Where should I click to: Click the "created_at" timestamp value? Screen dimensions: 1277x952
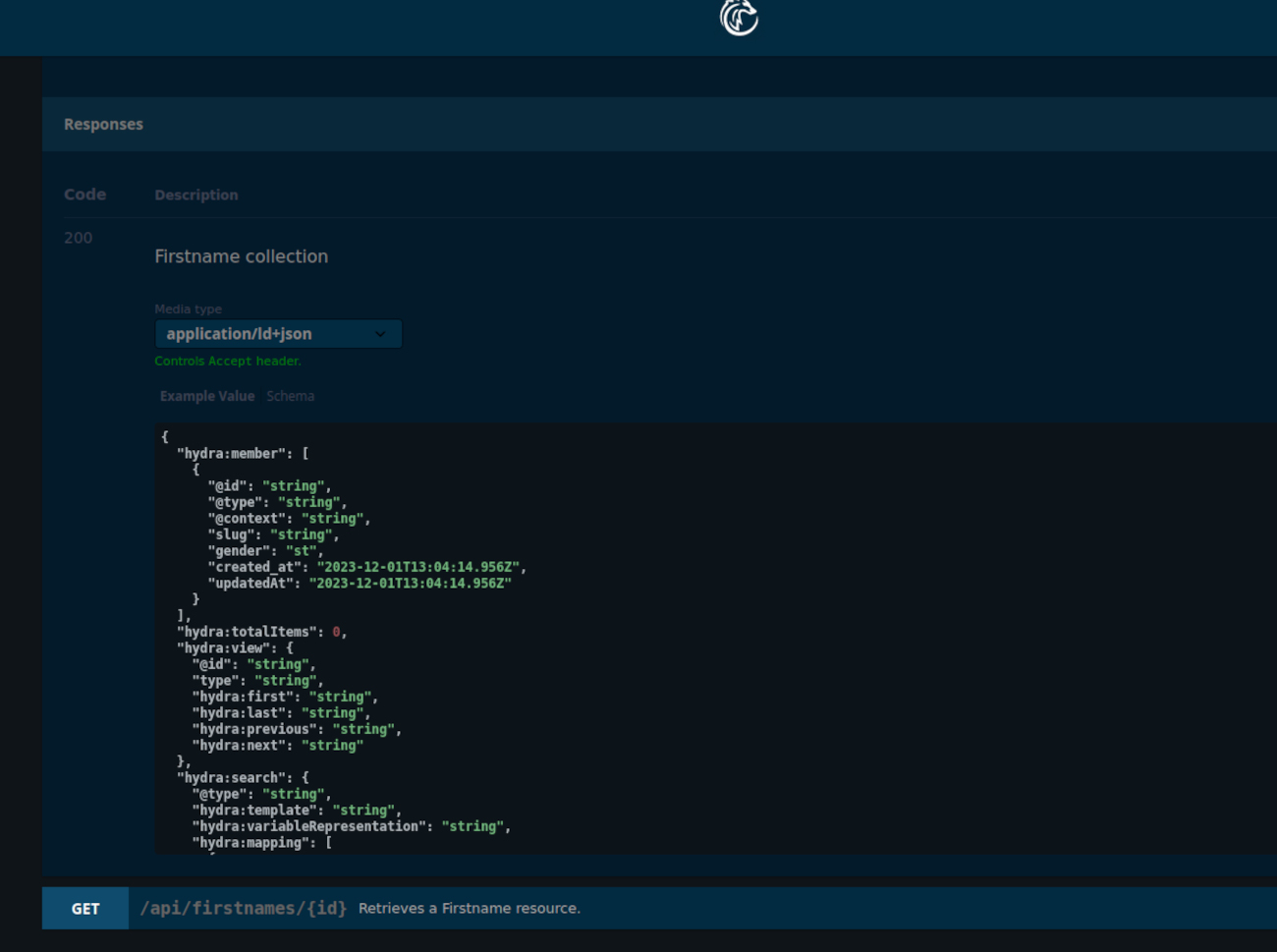(x=417, y=567)
